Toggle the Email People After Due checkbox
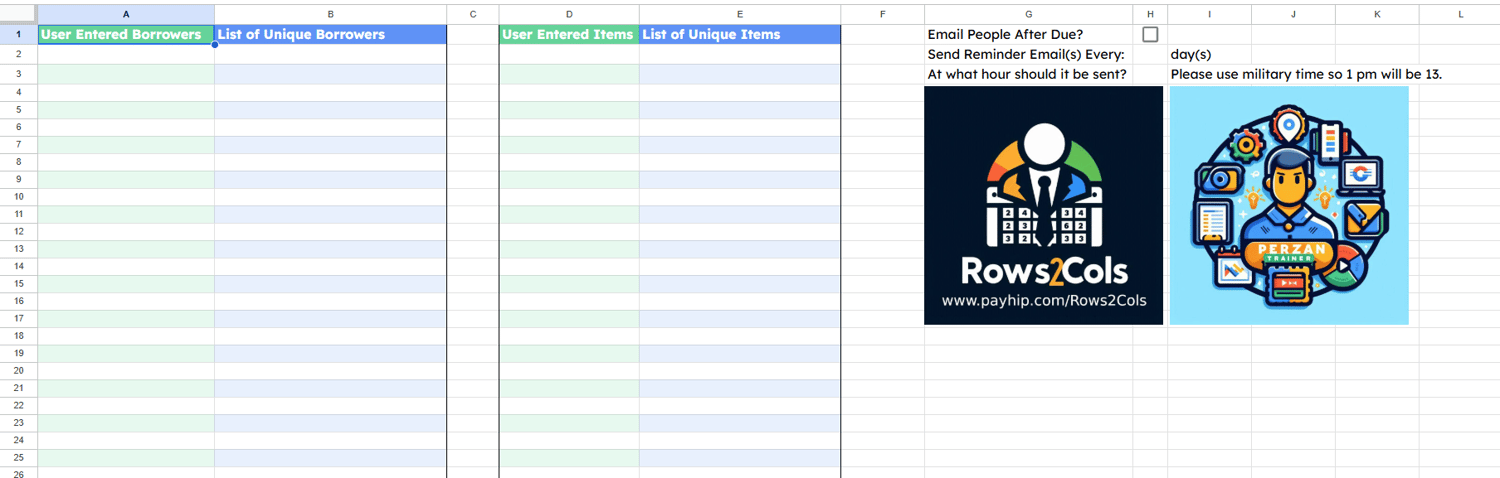Viewport: 1500px width, 478px height. tap(1150, 34)
